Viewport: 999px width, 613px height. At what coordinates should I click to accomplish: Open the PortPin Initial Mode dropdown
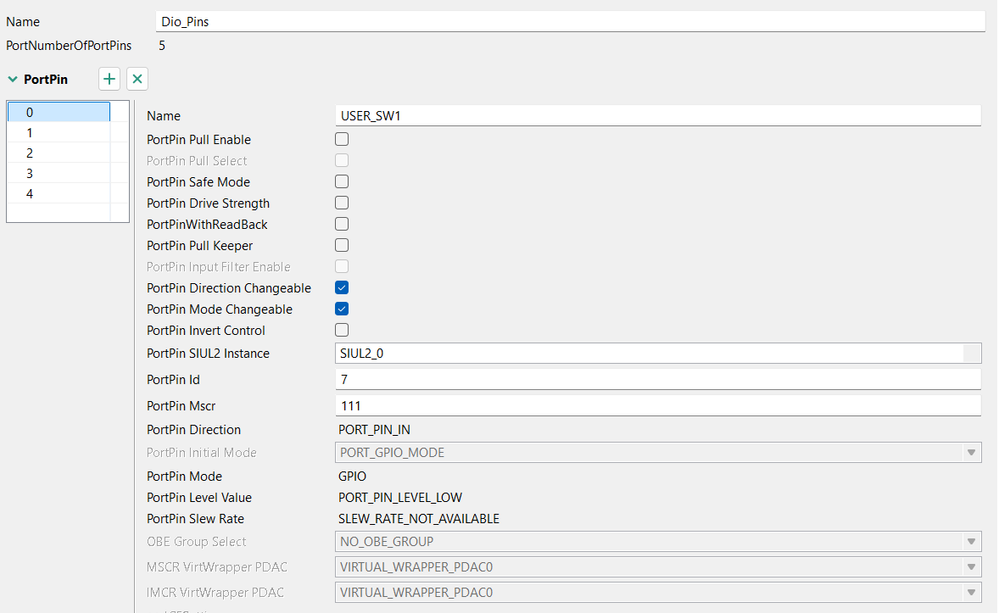click(973, 453)
